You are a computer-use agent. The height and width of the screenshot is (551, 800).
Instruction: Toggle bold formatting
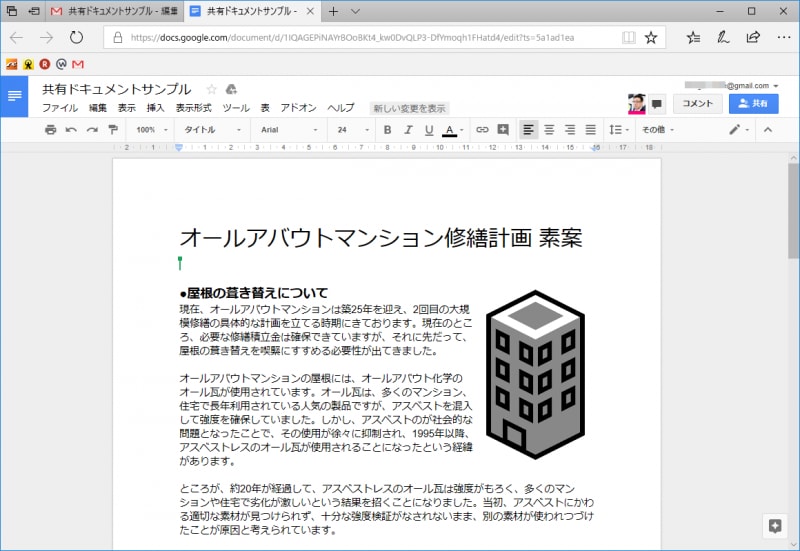pyautogui.click(x=387, y=130)
